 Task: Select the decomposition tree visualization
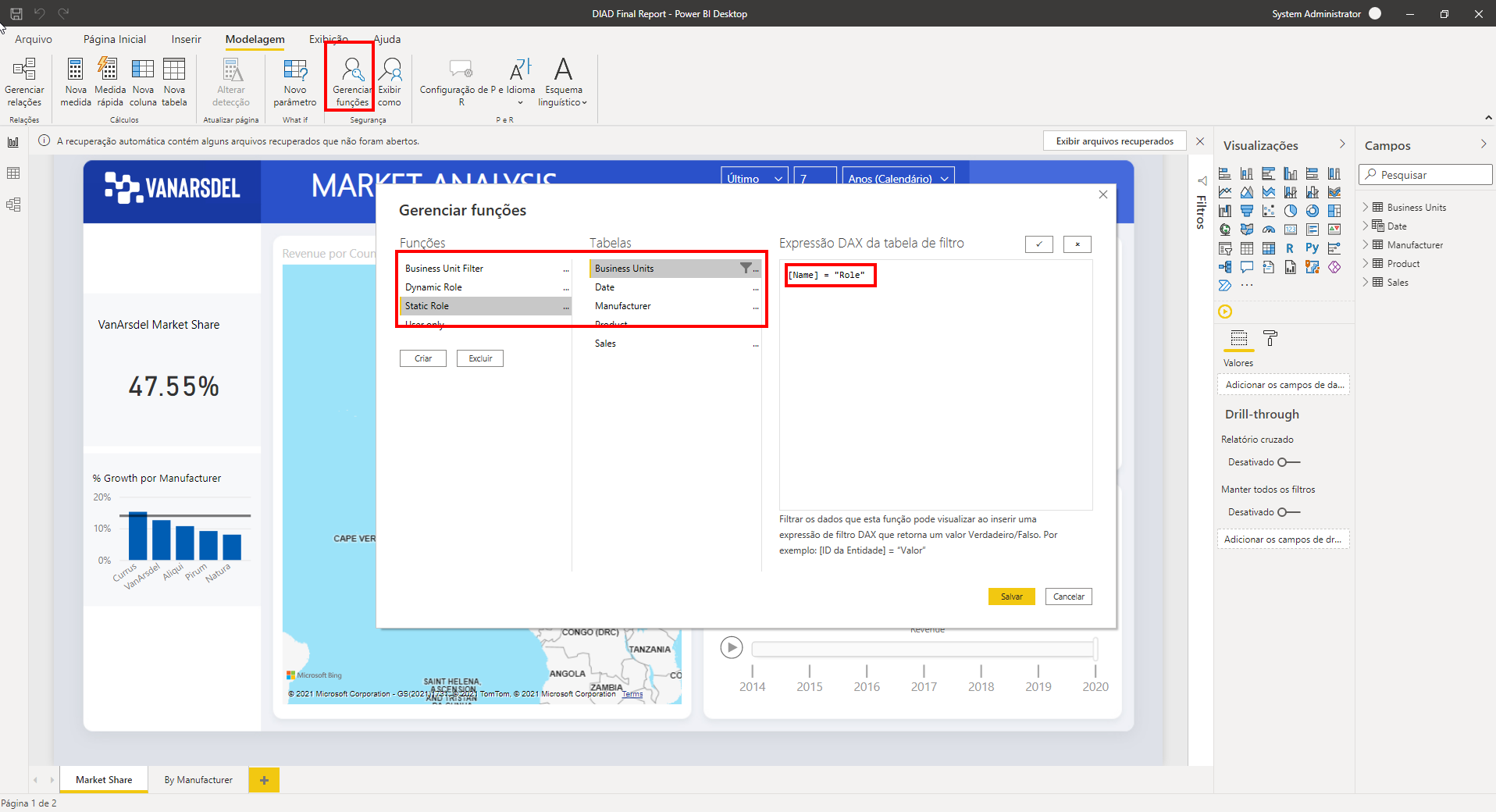click(x=1225, y=267)
